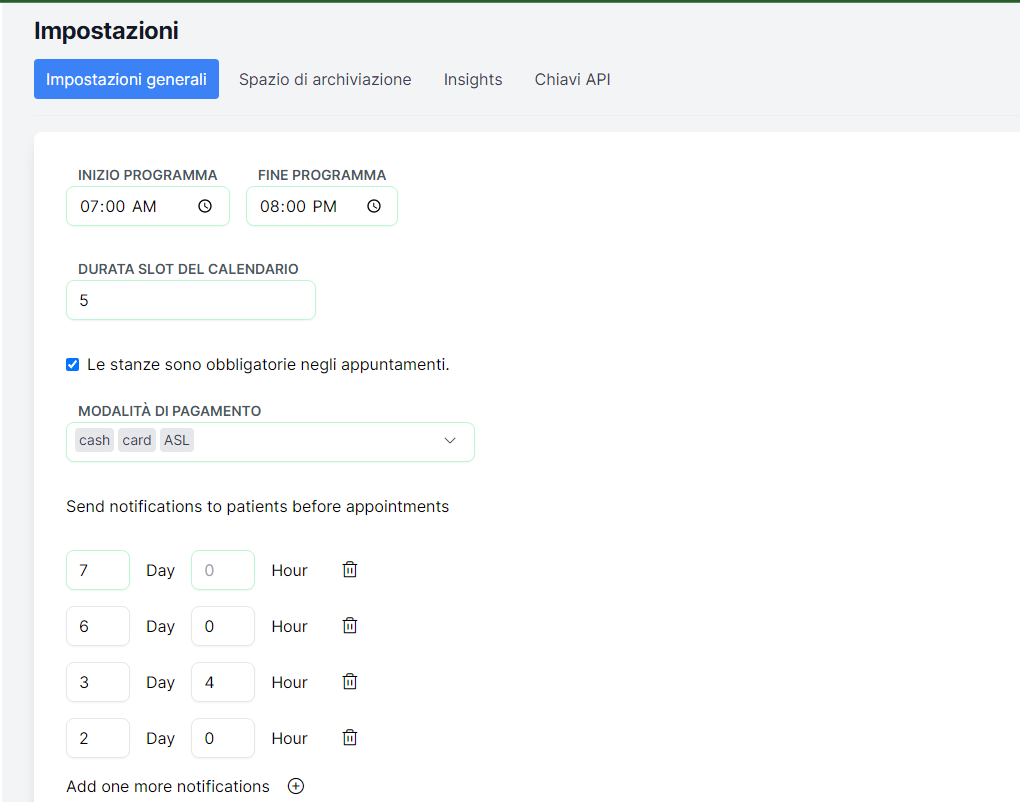
Task: Open the Spazio di archiviazione tab
Action: pyautogui.click(x=325, y=79)
